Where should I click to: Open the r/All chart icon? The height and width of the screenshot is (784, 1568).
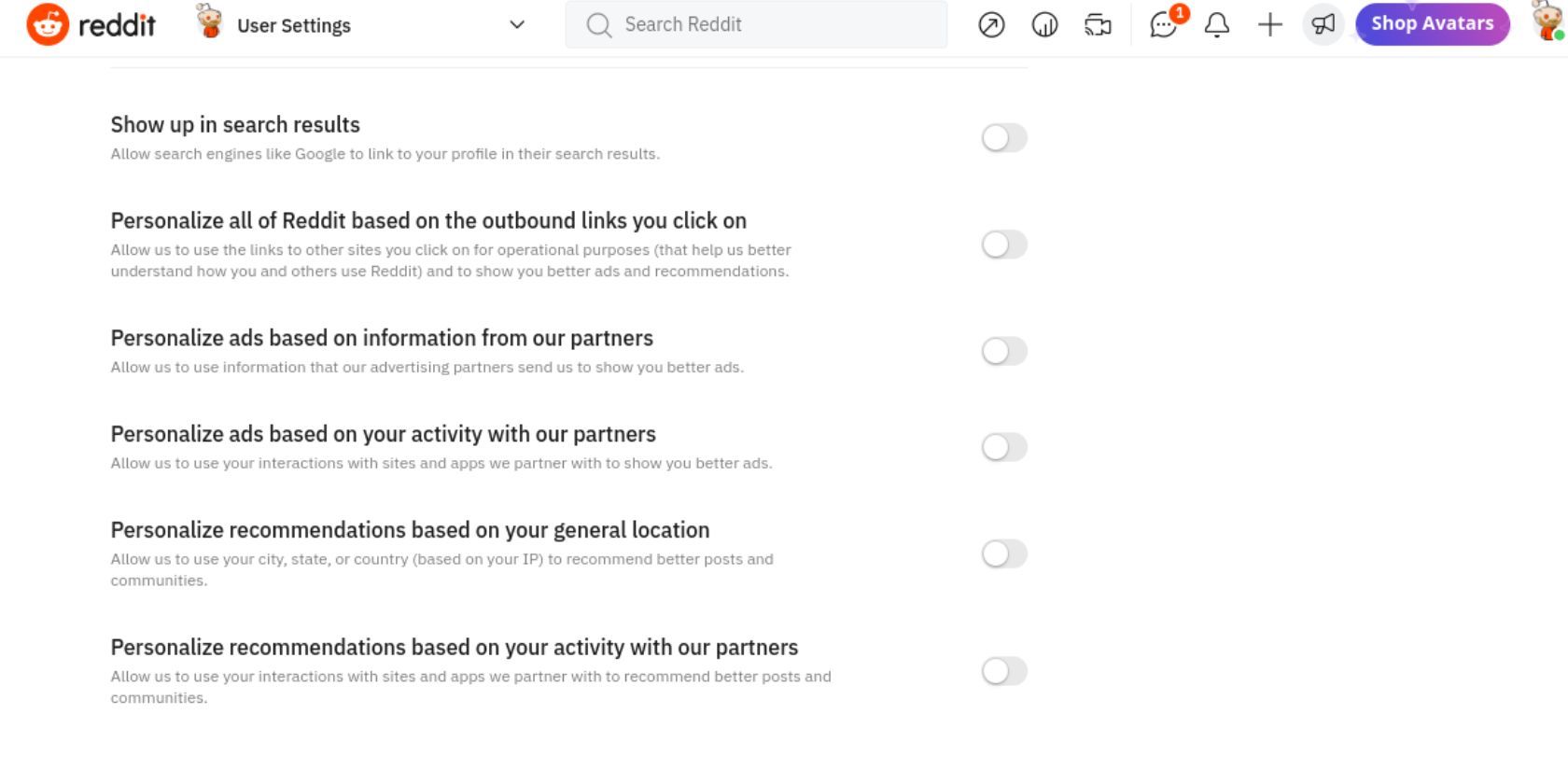[x=1044, y=25]
